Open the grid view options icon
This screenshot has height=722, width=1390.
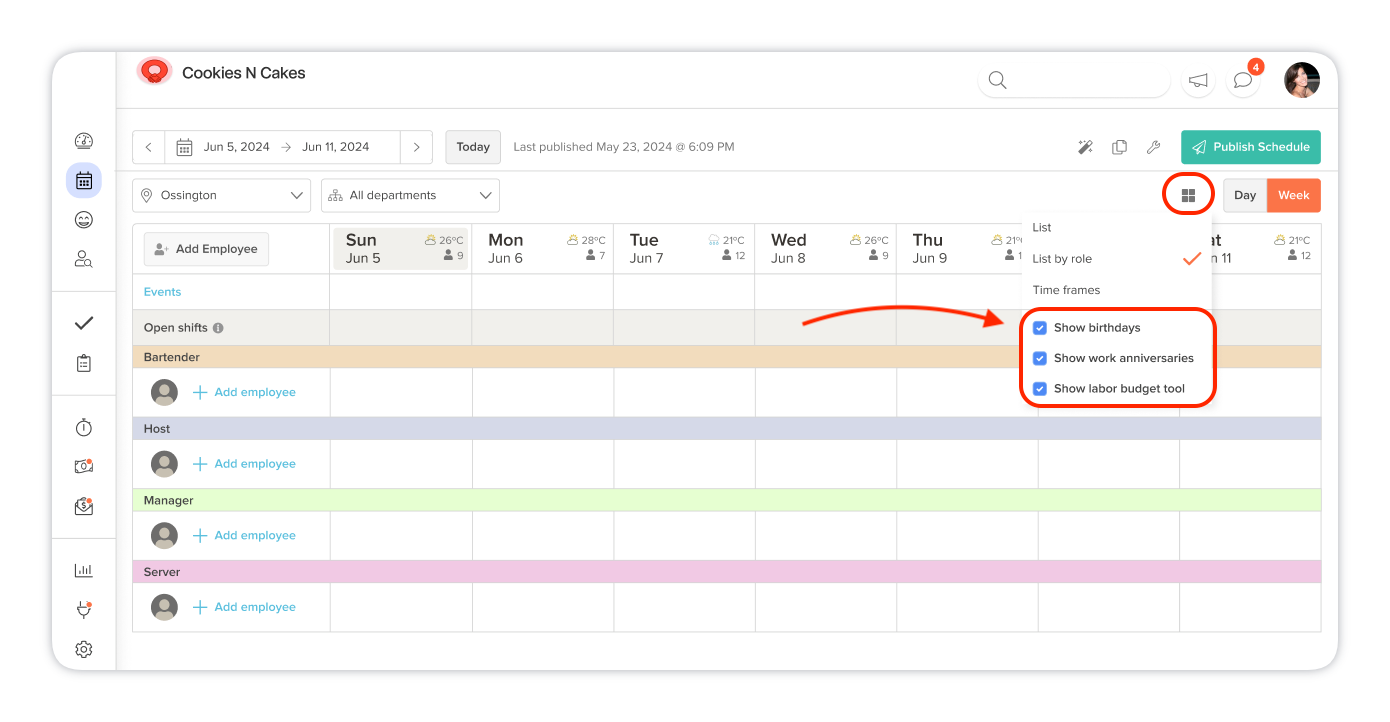coord(1188,195)
